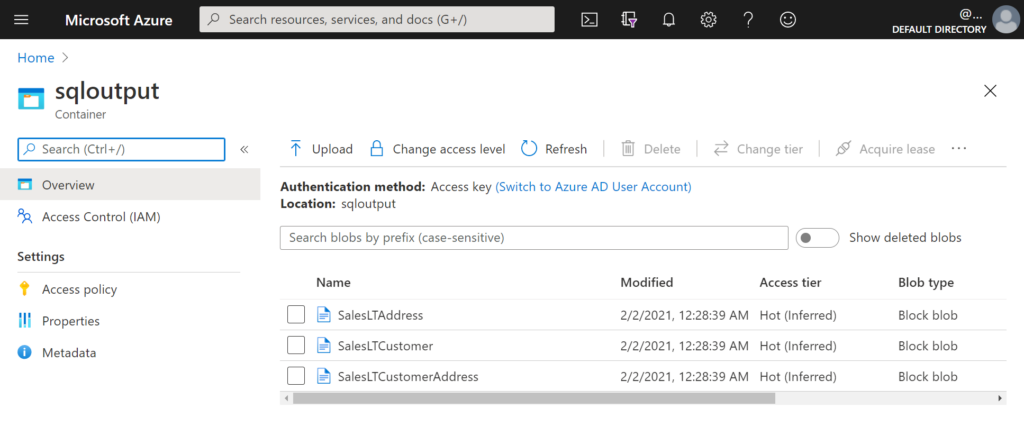
Task: Open the Help question mark
Action: [748, 20]
